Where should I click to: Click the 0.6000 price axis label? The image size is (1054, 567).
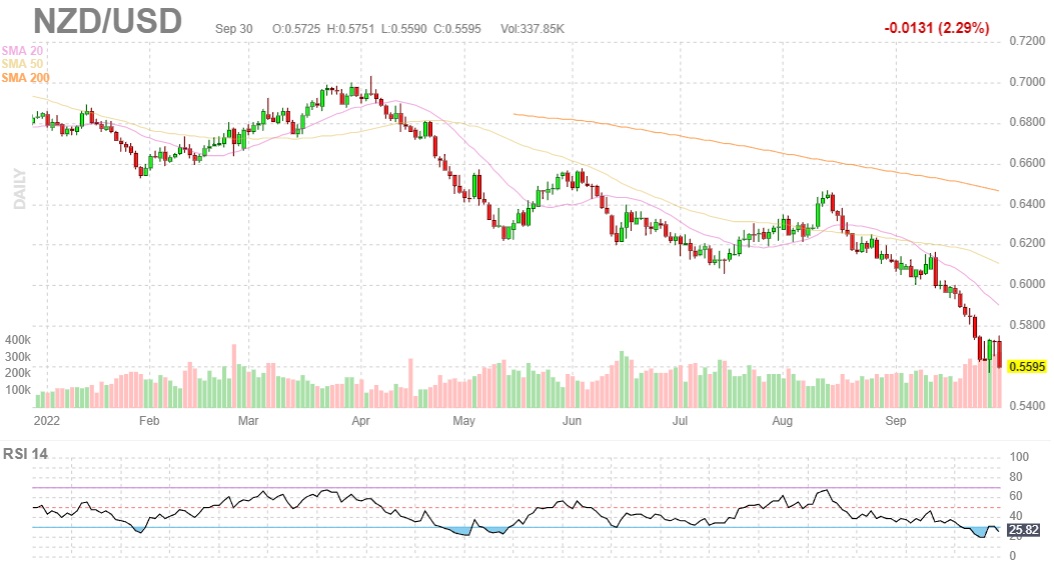(1027, 284)
